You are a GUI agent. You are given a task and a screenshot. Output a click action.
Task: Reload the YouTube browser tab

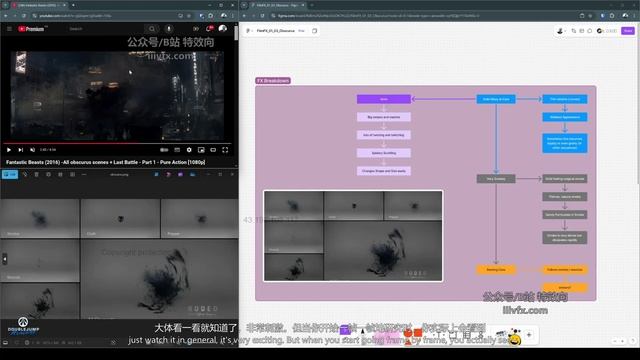click(24, 16)
